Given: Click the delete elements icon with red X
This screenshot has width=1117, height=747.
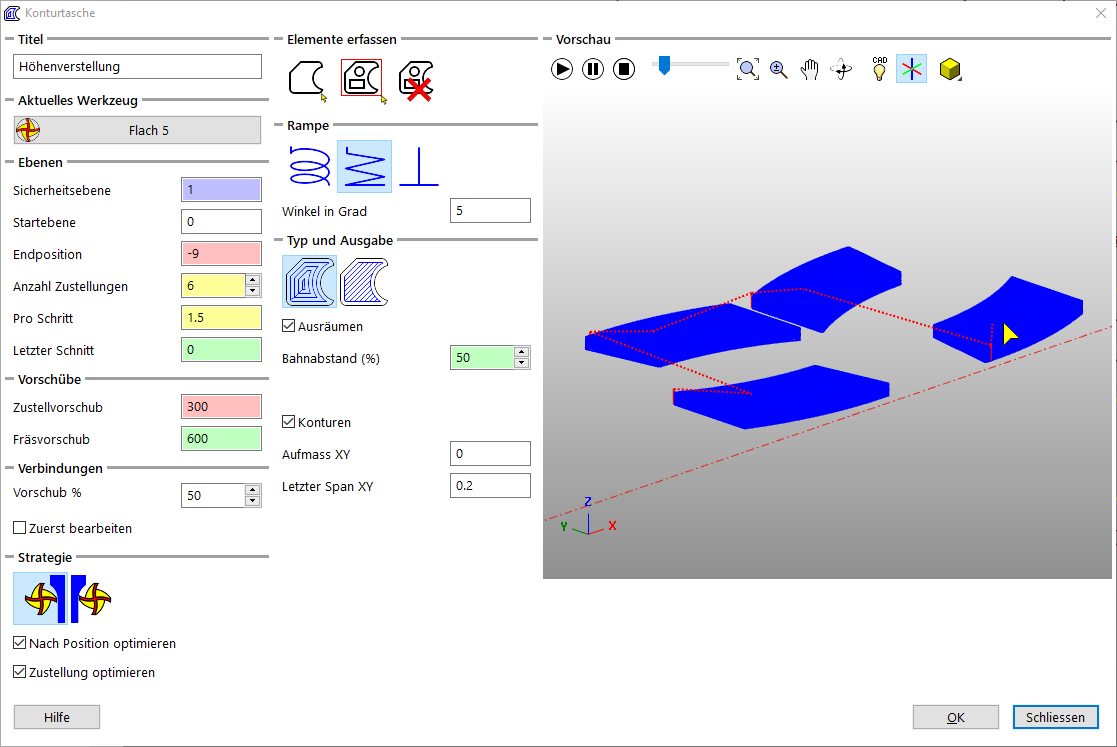Looking at the screenshot, I should [x=415, y=79].
